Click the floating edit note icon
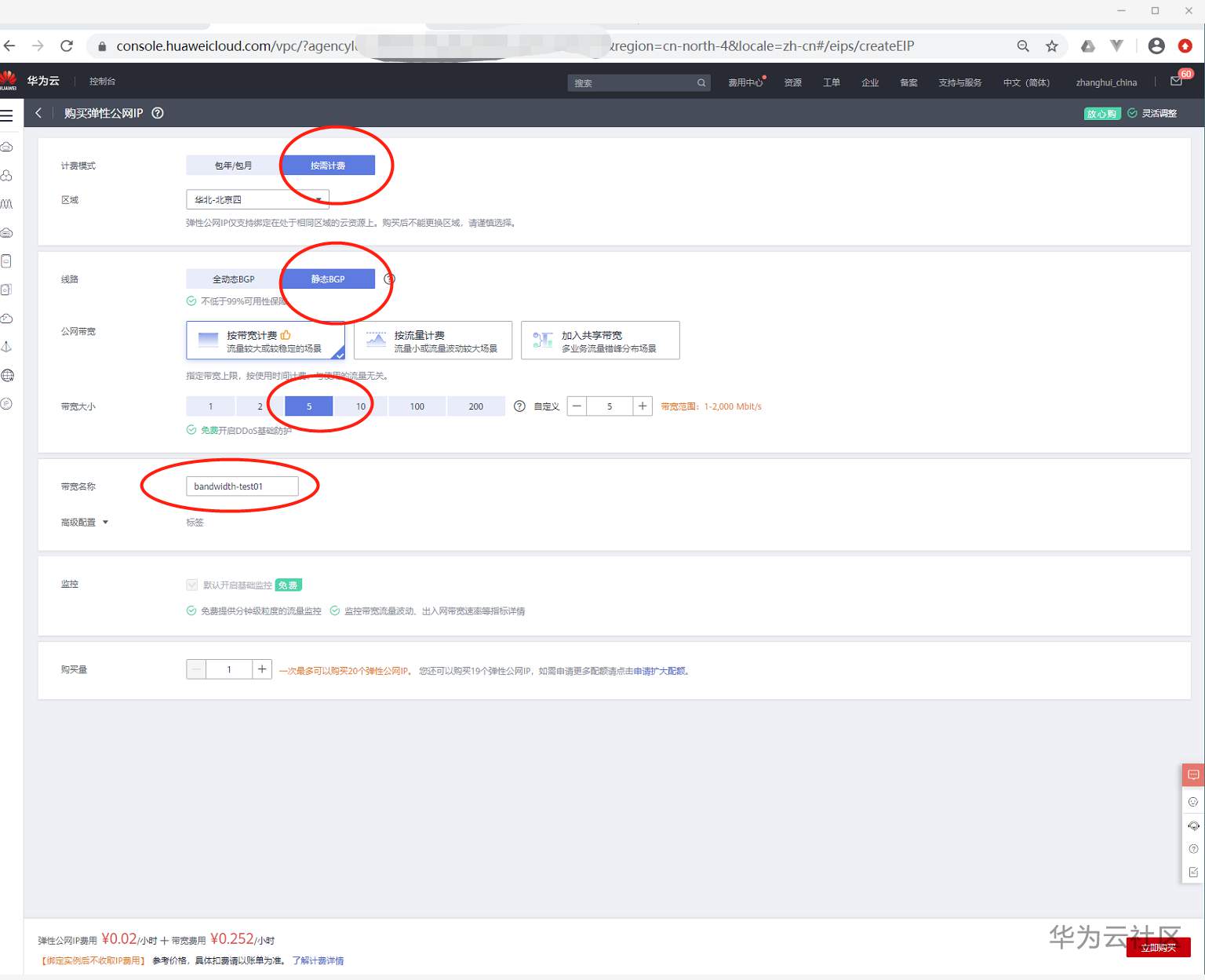1205x980 pixels. point(1193,873)
